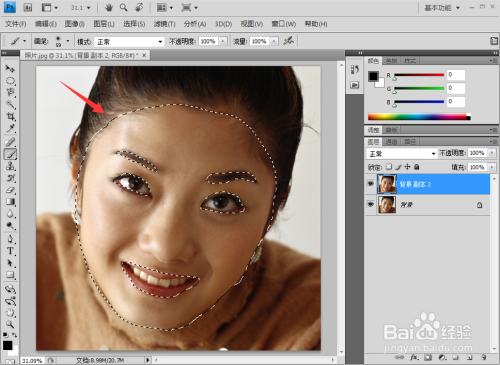500x365 pixels.
Task: Open the tool preset picker dropdown
Action: pyautogui.click(x=24, y=41)
